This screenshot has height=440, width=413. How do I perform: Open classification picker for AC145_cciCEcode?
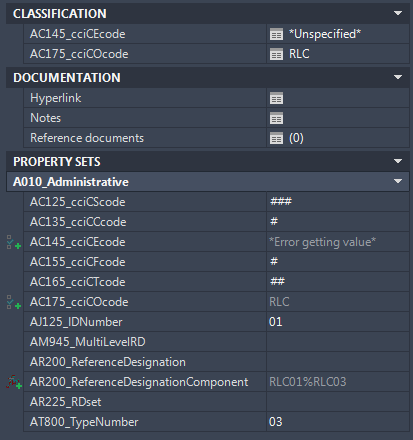[x=276, y=34]
